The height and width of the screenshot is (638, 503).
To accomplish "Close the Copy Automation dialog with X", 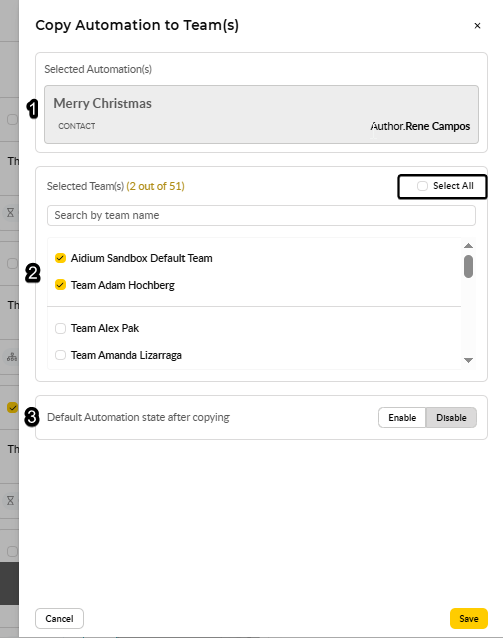I will 477,26.
